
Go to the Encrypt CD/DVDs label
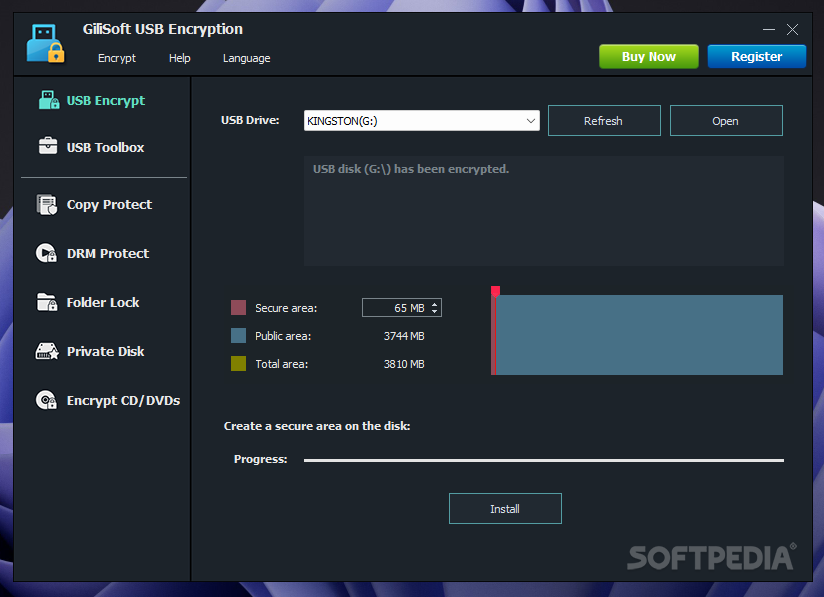[x=123, y=400]
